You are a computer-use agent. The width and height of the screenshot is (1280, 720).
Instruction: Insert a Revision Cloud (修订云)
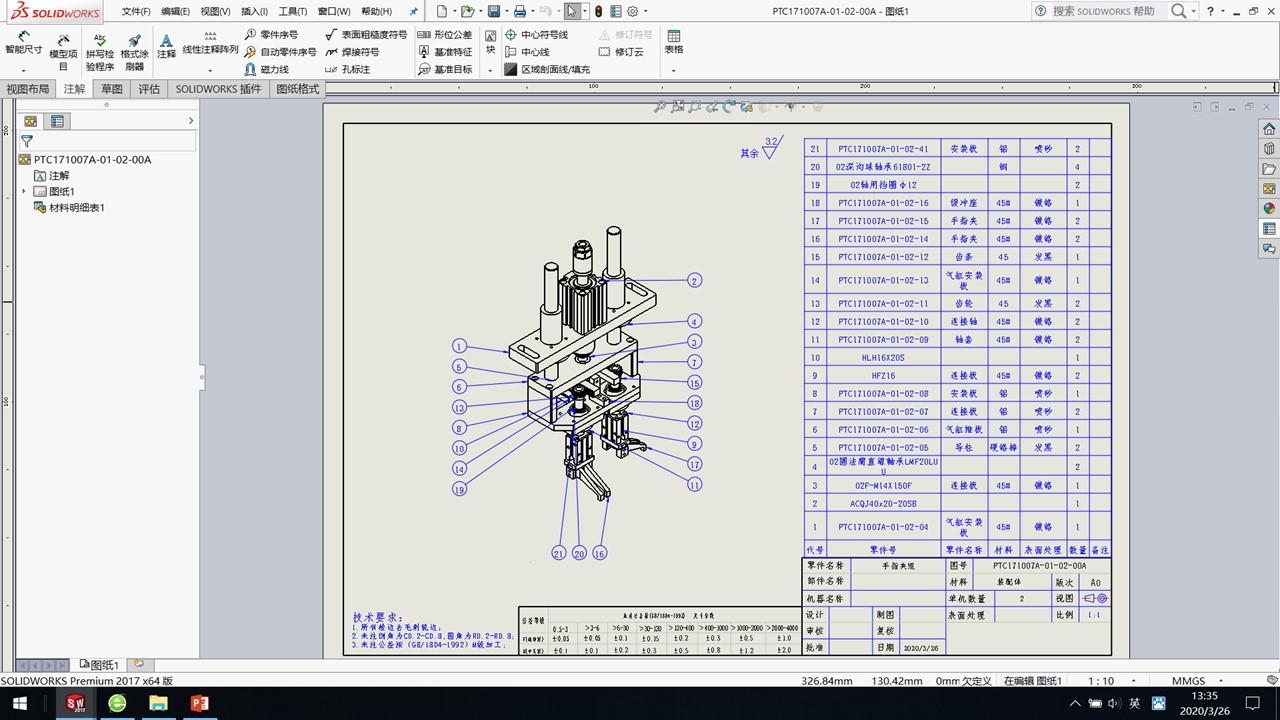point(621,52)
